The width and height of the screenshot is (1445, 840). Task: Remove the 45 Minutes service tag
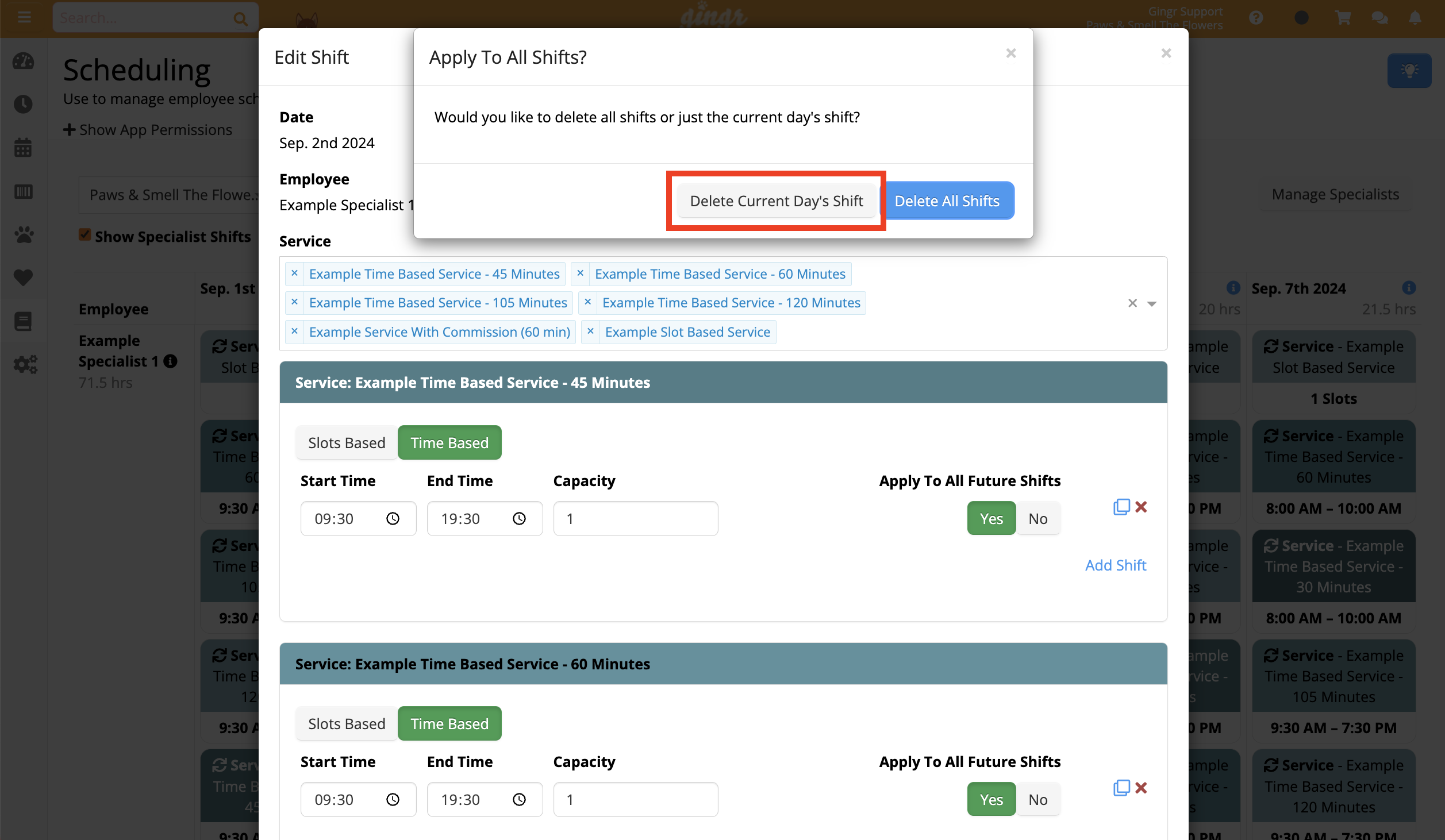(x=294, y=273)
